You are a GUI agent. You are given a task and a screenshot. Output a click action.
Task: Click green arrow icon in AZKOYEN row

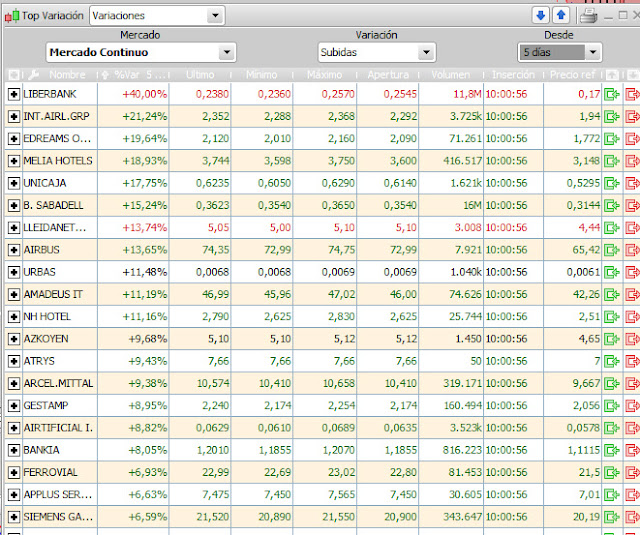click(612, 339)
